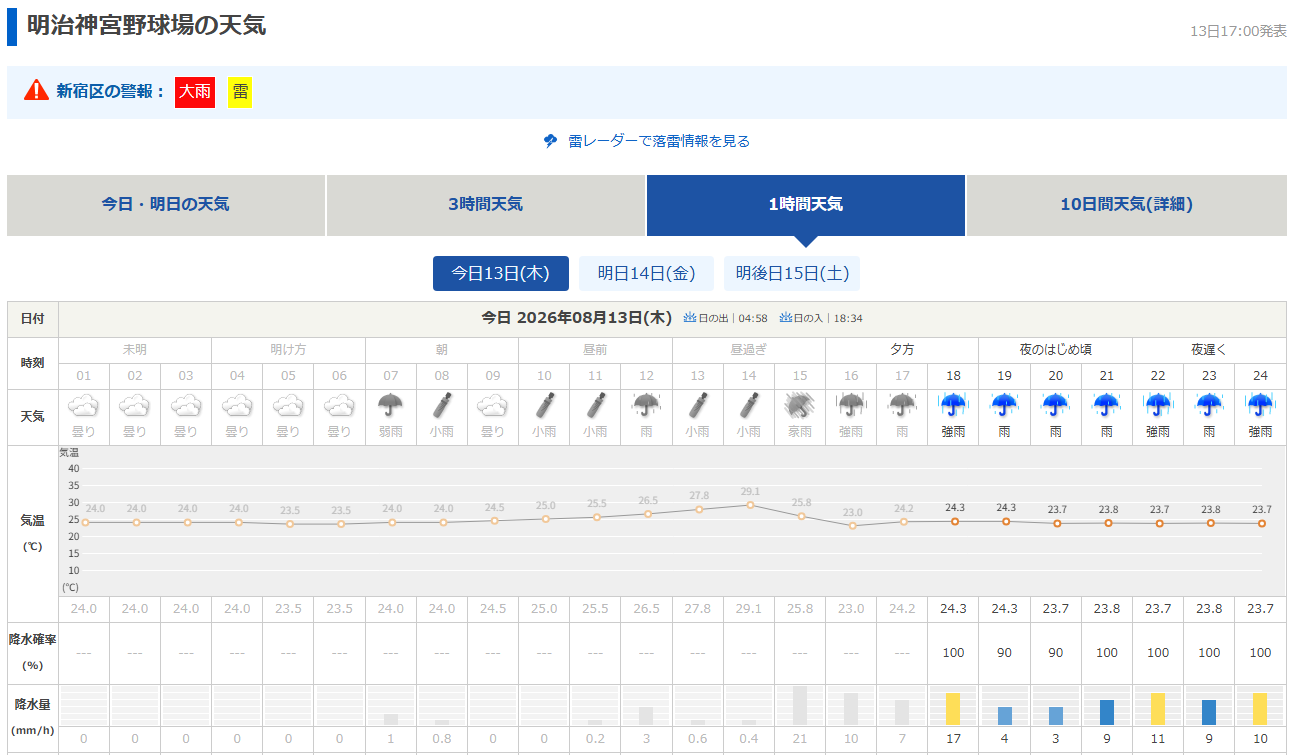Click the rain umbrella icon for hour 12
The height and width of the screenshot is (755, 1291).
(x=646, y=405)
